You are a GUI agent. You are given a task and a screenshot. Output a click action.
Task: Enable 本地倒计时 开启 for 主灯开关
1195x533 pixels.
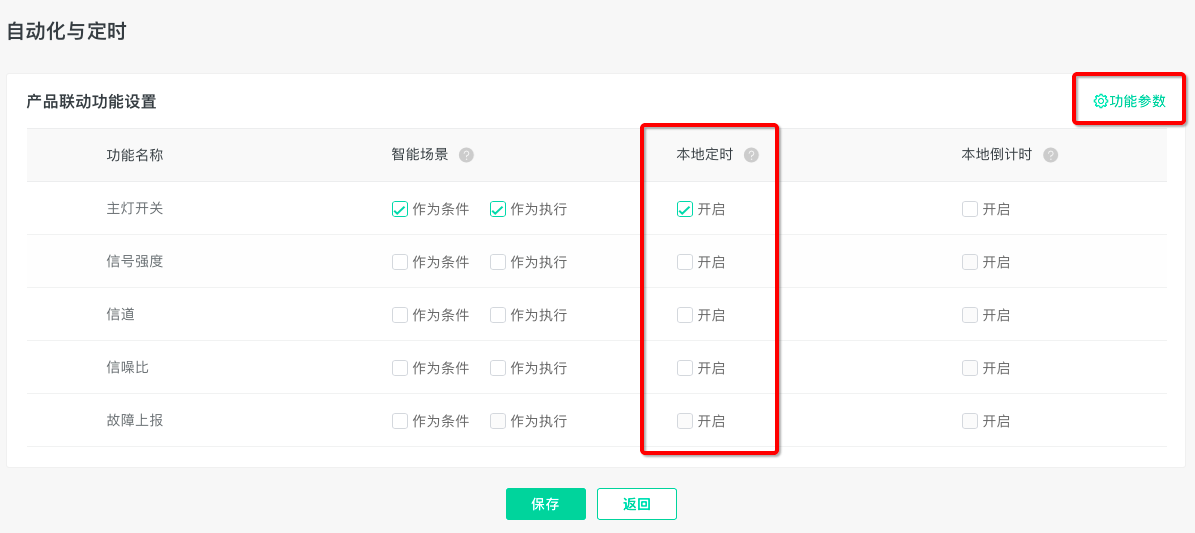point(969,209)
